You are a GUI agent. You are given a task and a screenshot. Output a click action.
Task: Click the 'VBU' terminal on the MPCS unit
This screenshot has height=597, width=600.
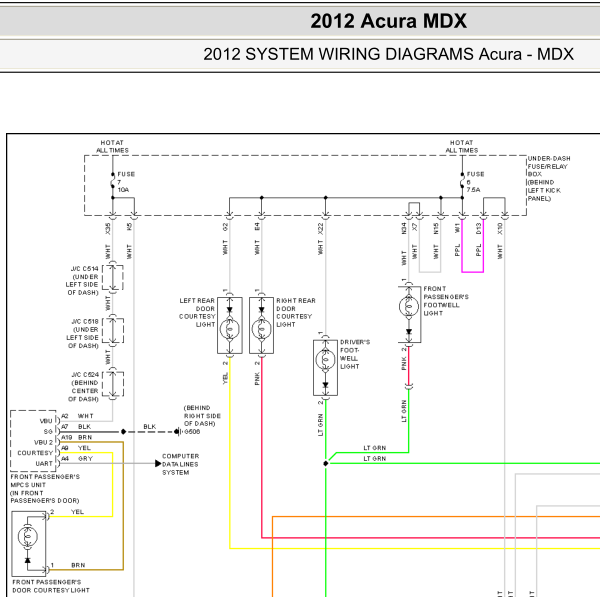tap(46, 421)
